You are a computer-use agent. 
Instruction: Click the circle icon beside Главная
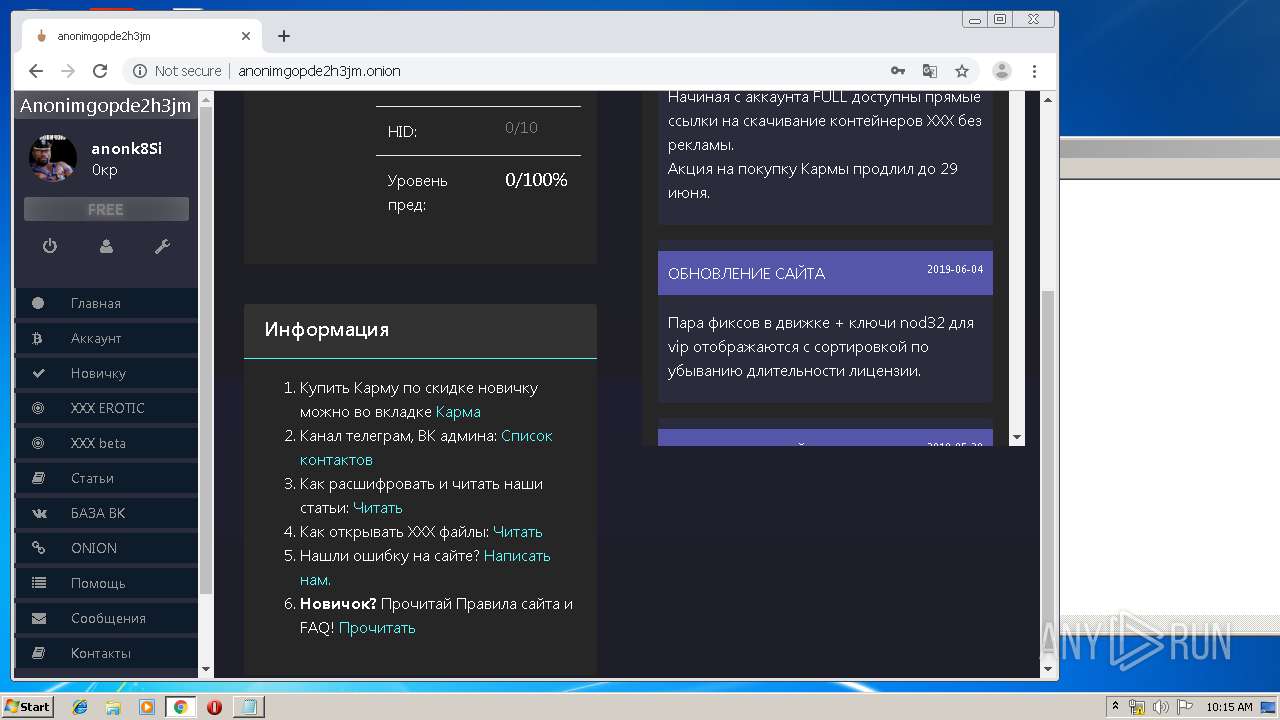click(x=38, y=303)
